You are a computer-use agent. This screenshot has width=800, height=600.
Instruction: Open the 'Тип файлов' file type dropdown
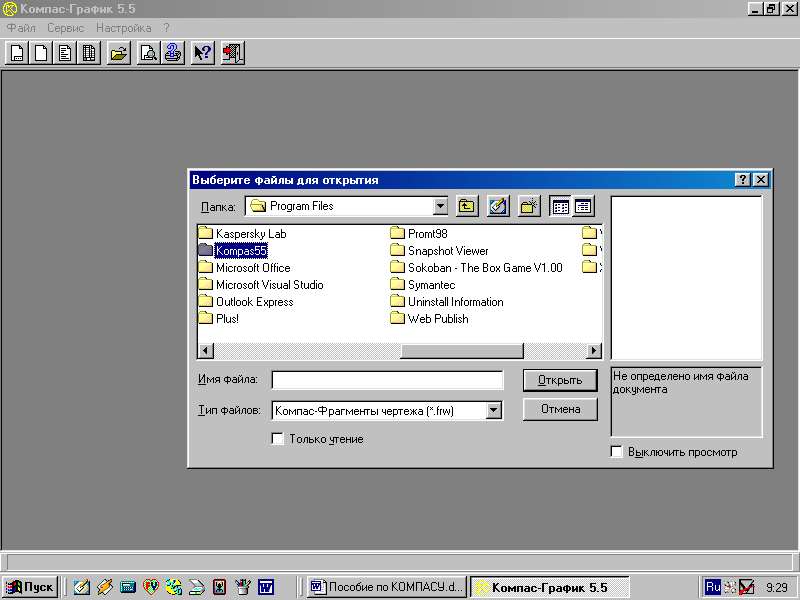(x=493, y=410)
